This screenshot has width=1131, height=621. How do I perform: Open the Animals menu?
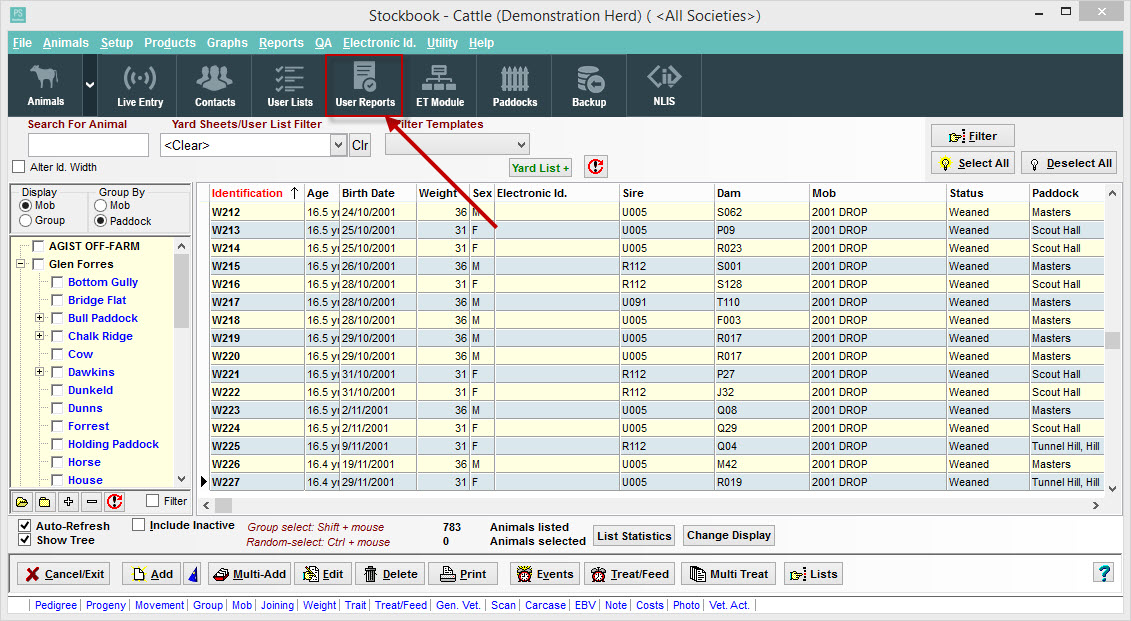click(x=66, y=43)
